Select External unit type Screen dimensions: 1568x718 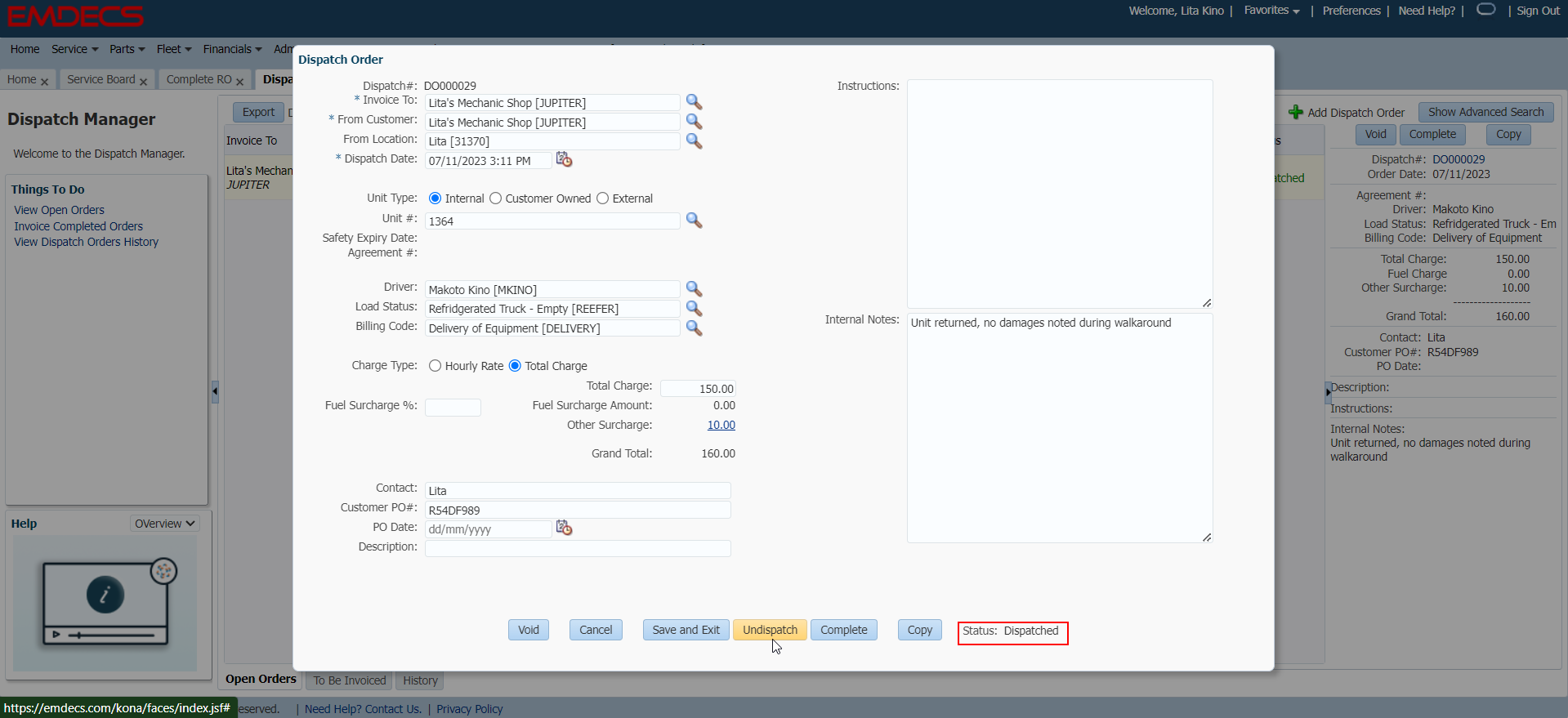click(602, 198)
